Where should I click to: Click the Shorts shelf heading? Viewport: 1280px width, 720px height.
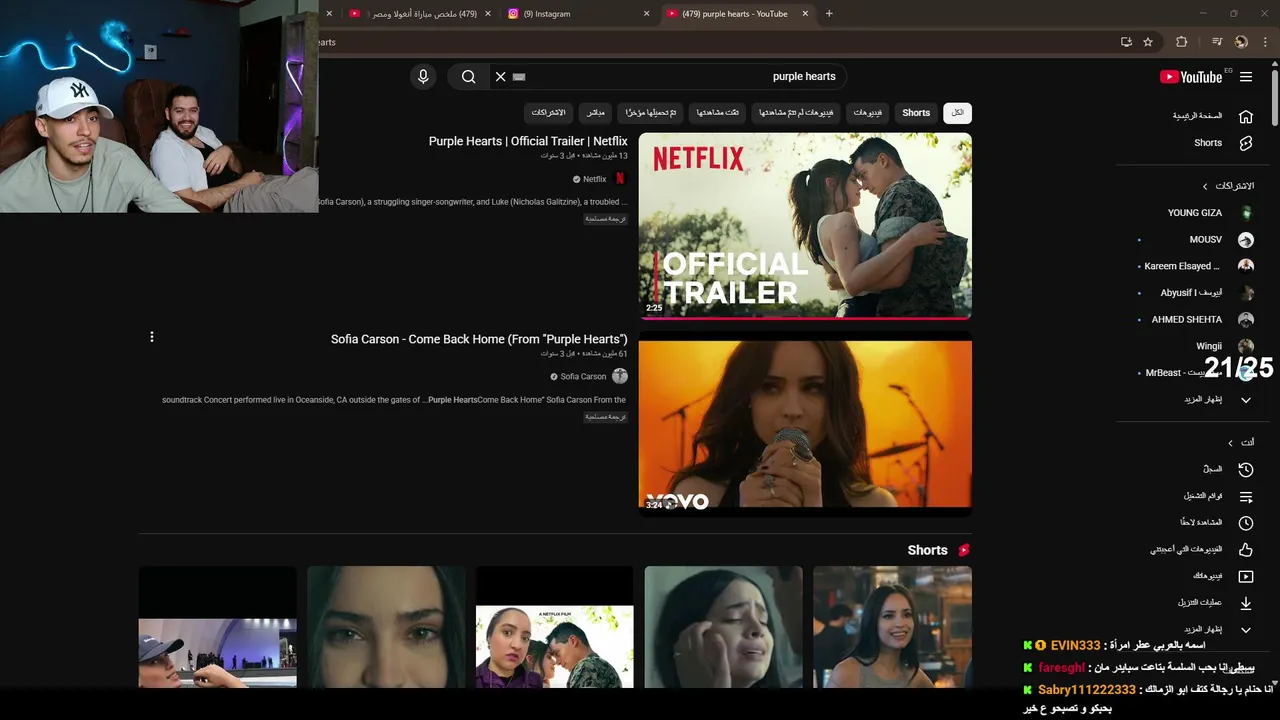[x=927, y=550]
